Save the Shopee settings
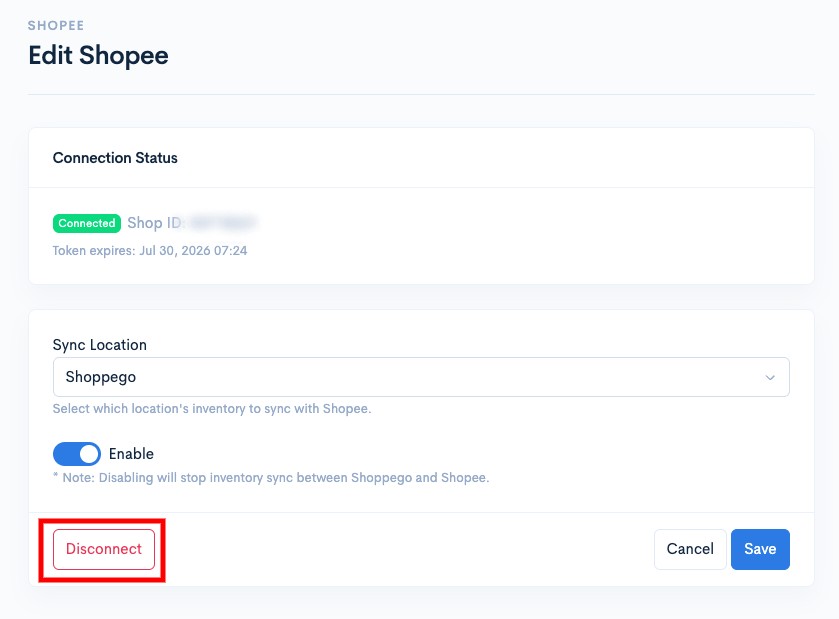839x619 pixels. [x=760, y=549]
